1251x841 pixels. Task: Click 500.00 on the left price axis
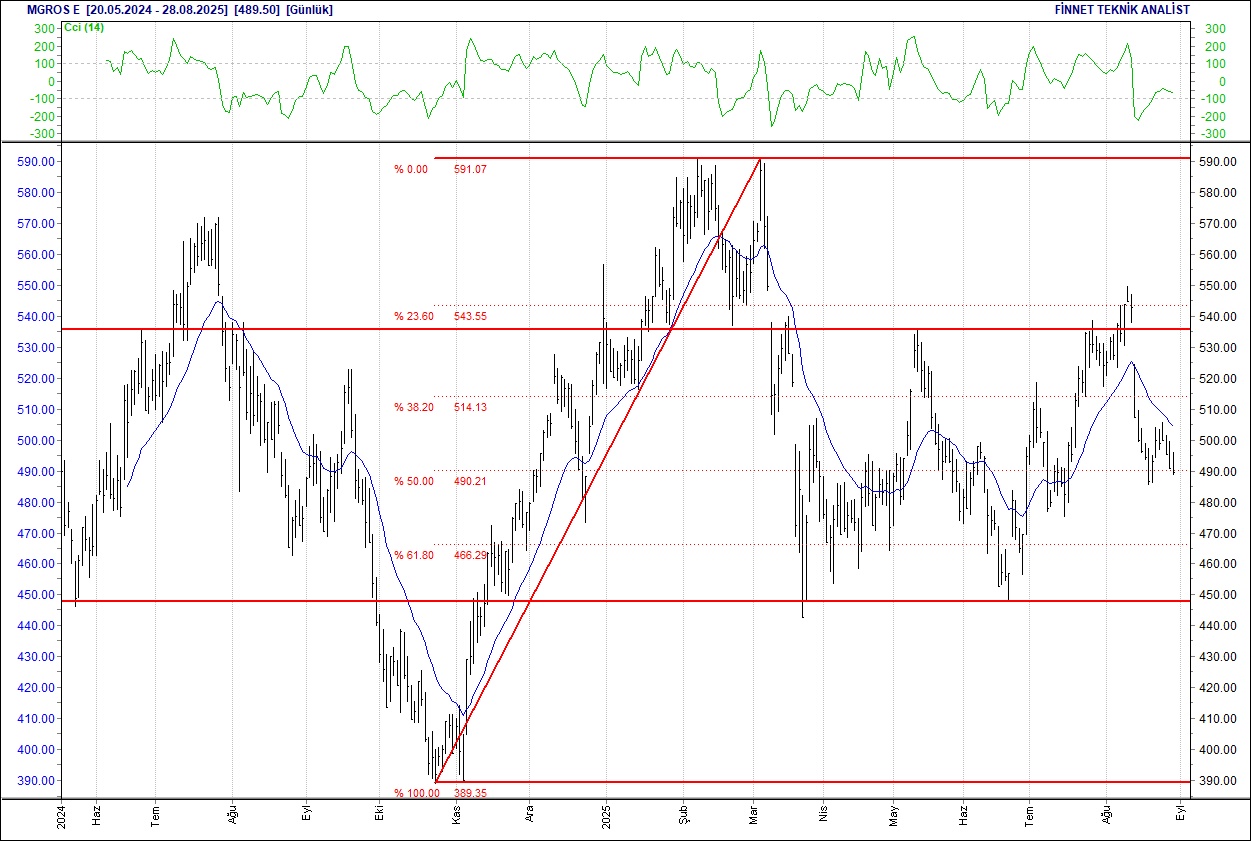tap(38, 440)
